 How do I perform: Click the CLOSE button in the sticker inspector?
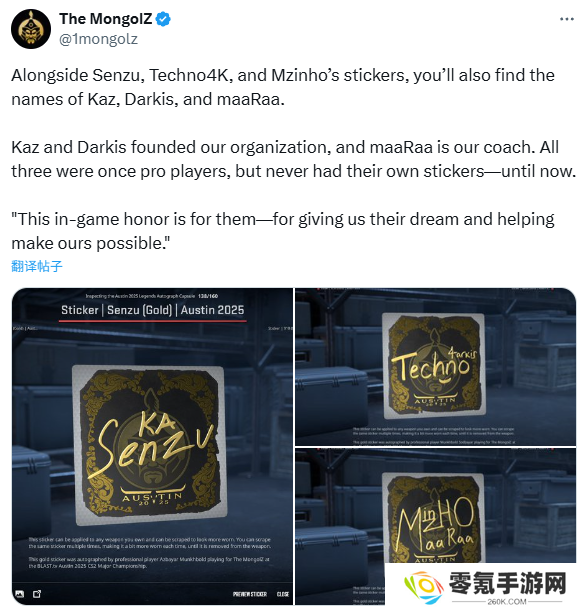pos(283,594)
